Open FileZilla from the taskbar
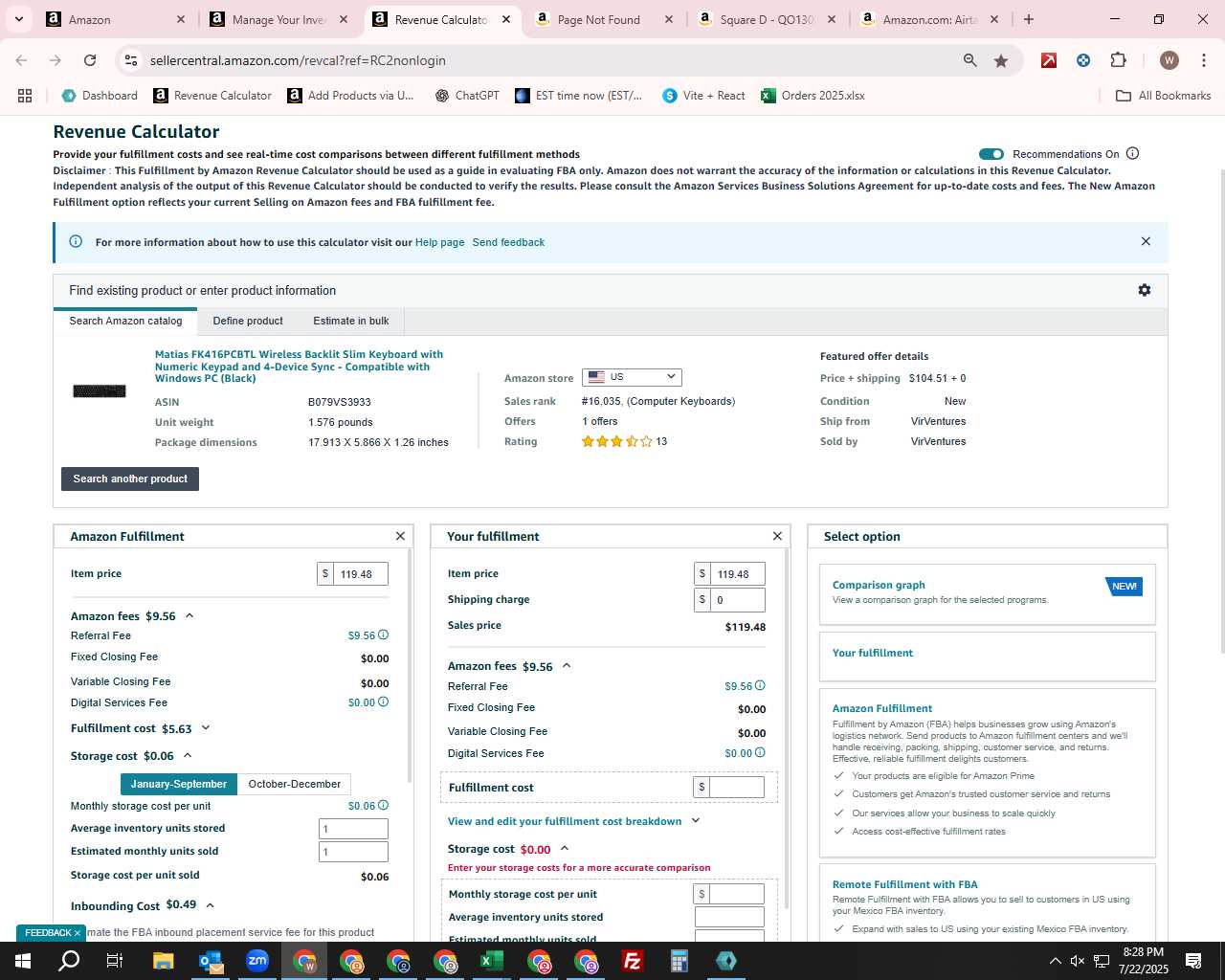 pos(633,961)
